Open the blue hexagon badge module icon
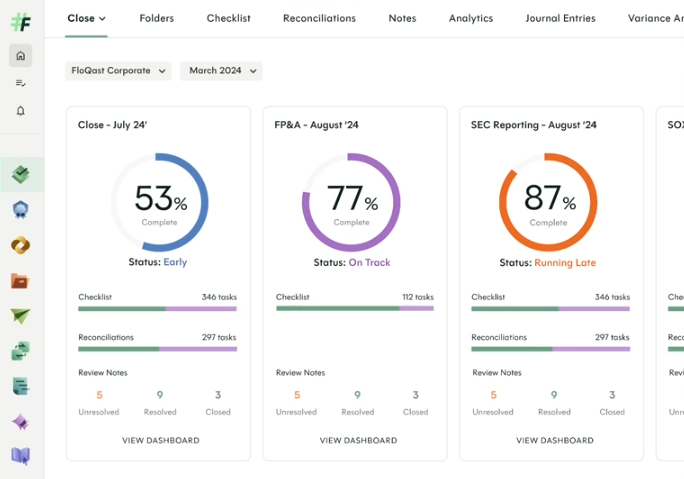684x479 pixels. (21, 210)
